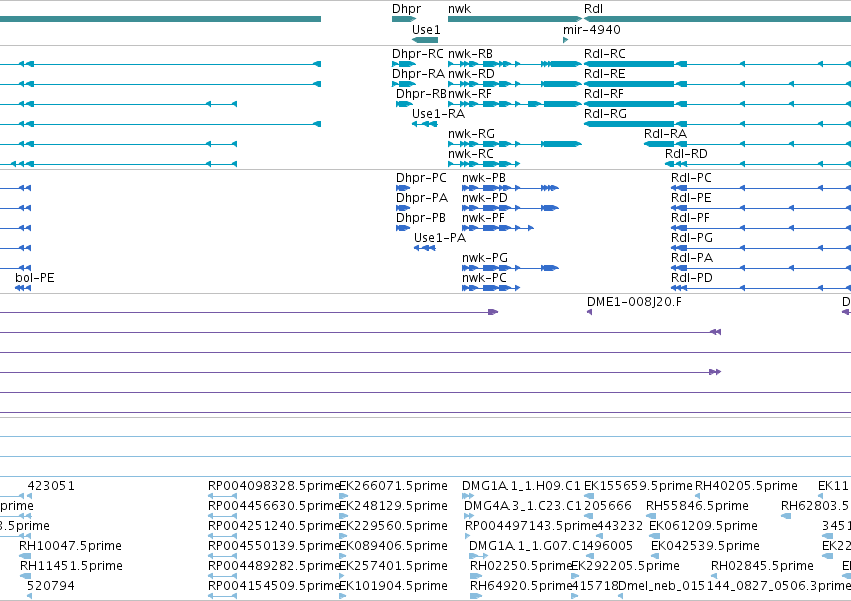
Task: Select transcript Rdl-RC
Action: tap(605, 54)
